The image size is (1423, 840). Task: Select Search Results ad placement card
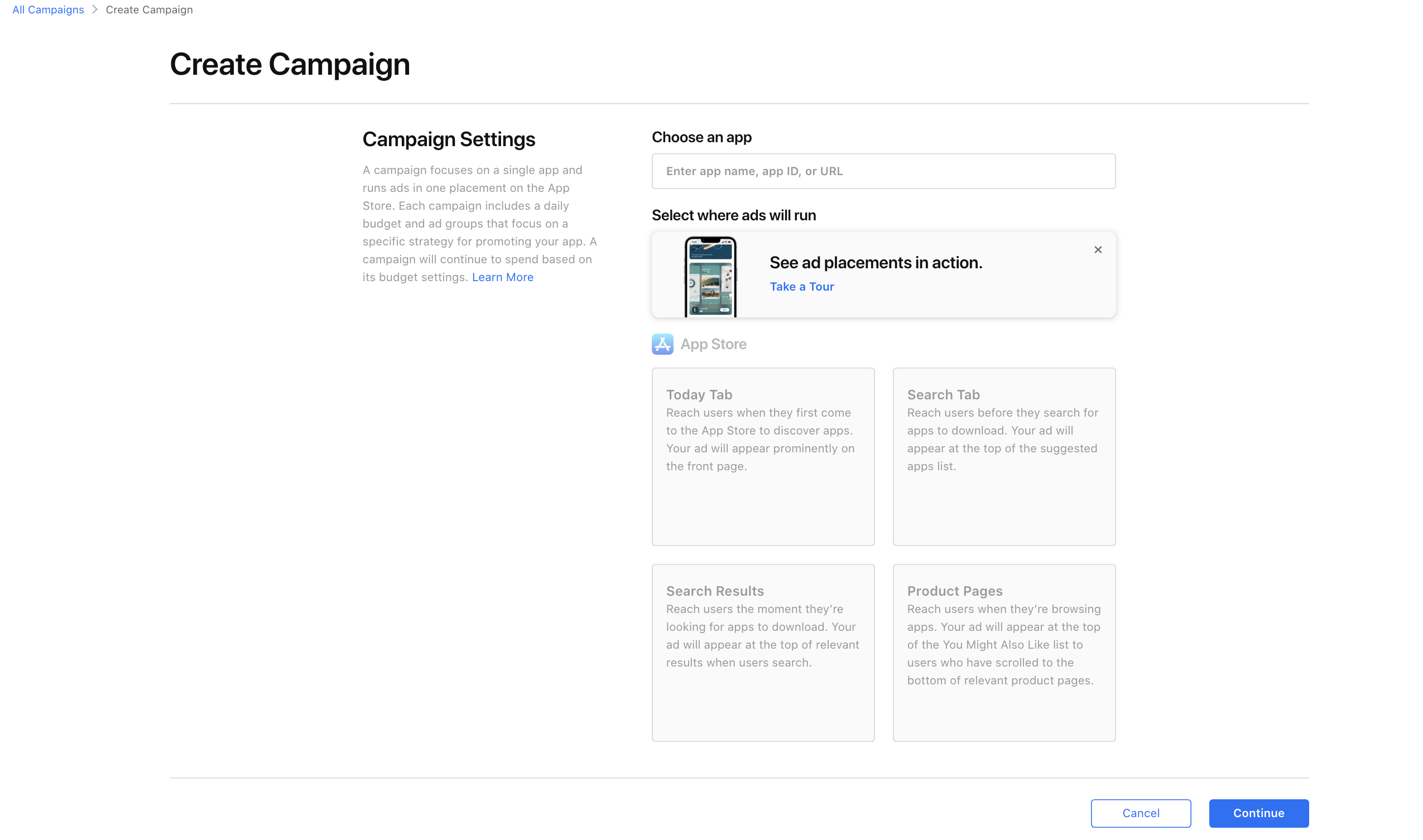pyautogui.click(x=763, y=654)
